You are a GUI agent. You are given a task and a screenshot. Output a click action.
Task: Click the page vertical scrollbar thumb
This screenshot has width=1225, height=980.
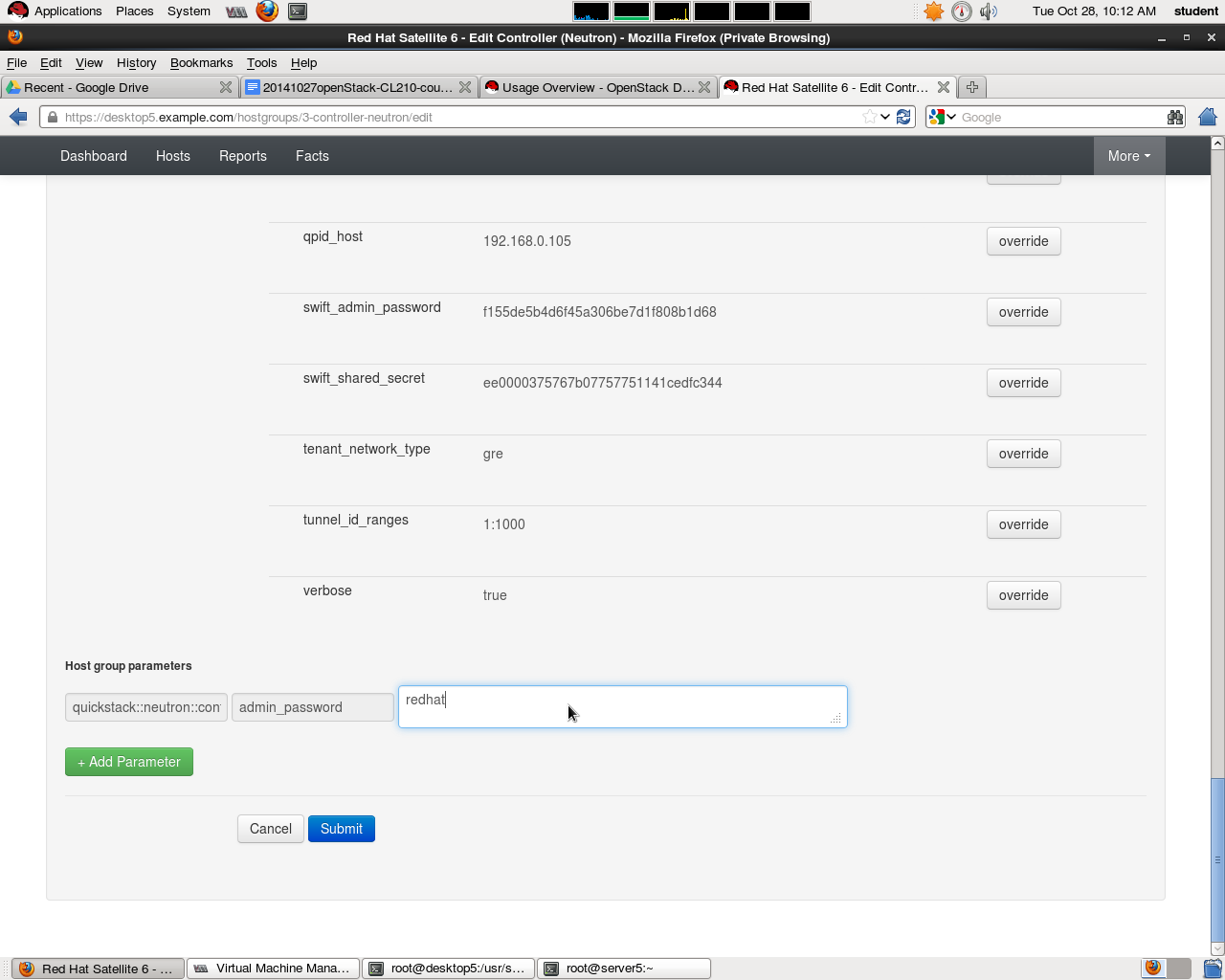(x=1217, y=861)
